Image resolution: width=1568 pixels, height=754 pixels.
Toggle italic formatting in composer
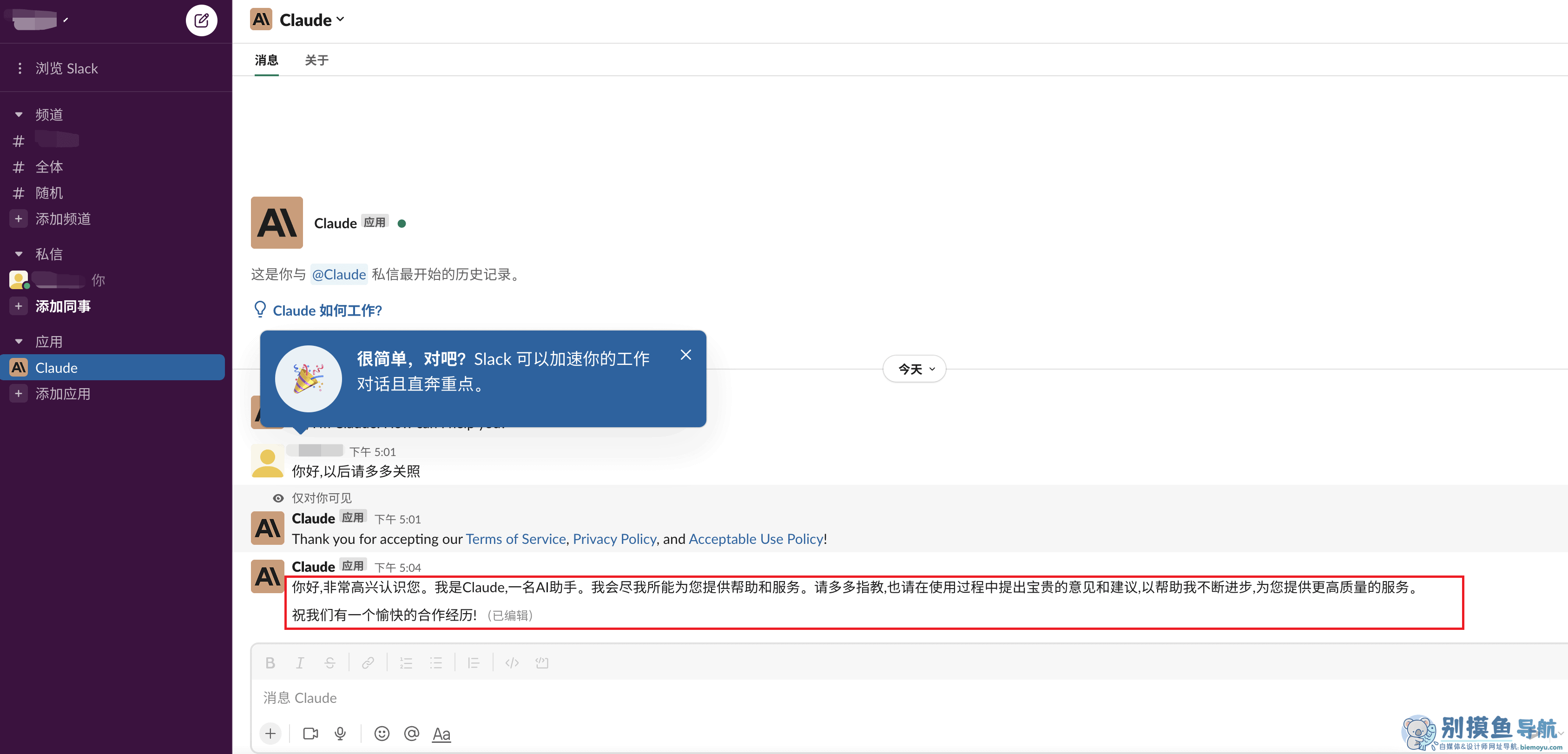299,662
